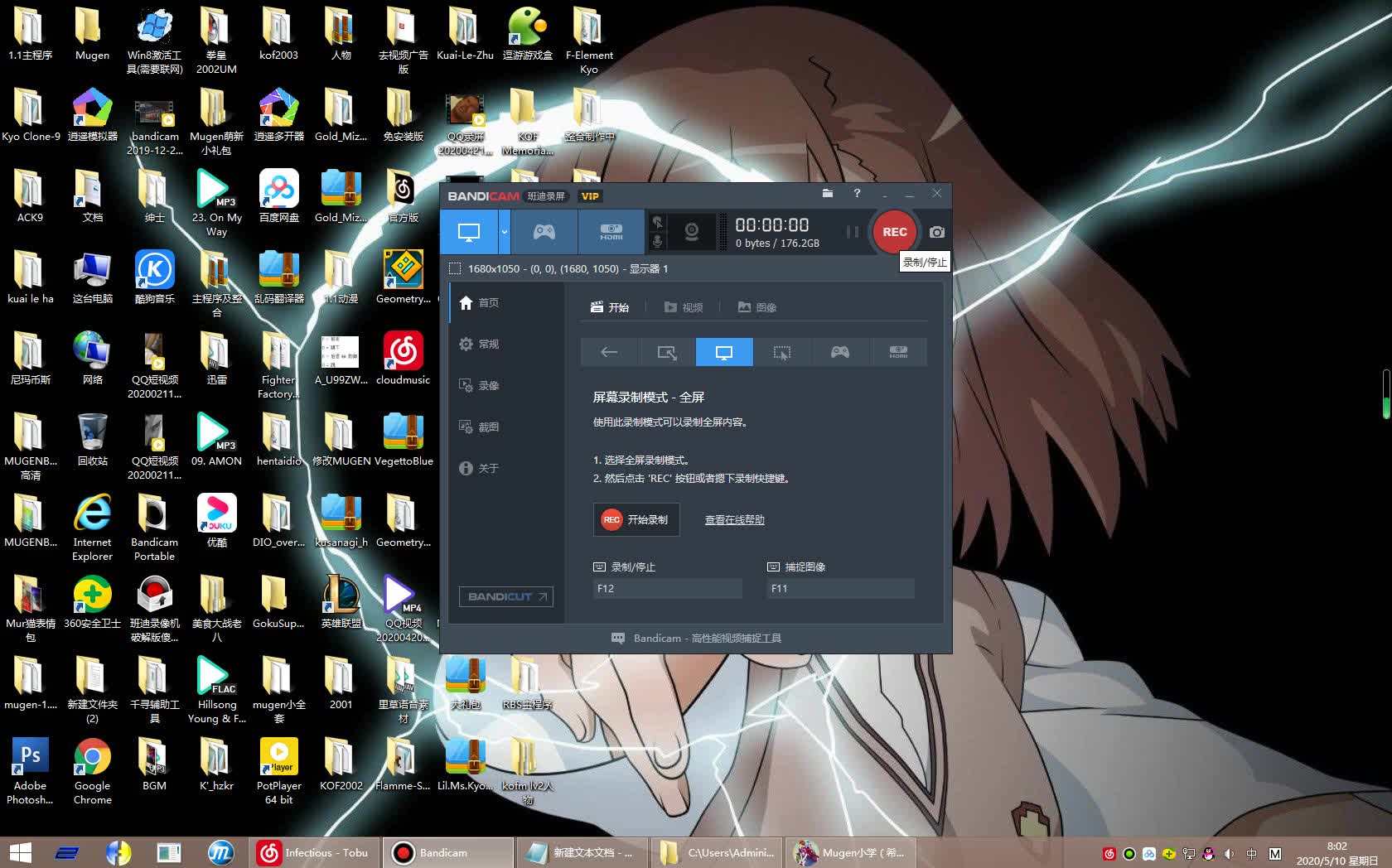
Task: Open the Mugen小学 taskbar window
Action: click(x=853, y=852)
